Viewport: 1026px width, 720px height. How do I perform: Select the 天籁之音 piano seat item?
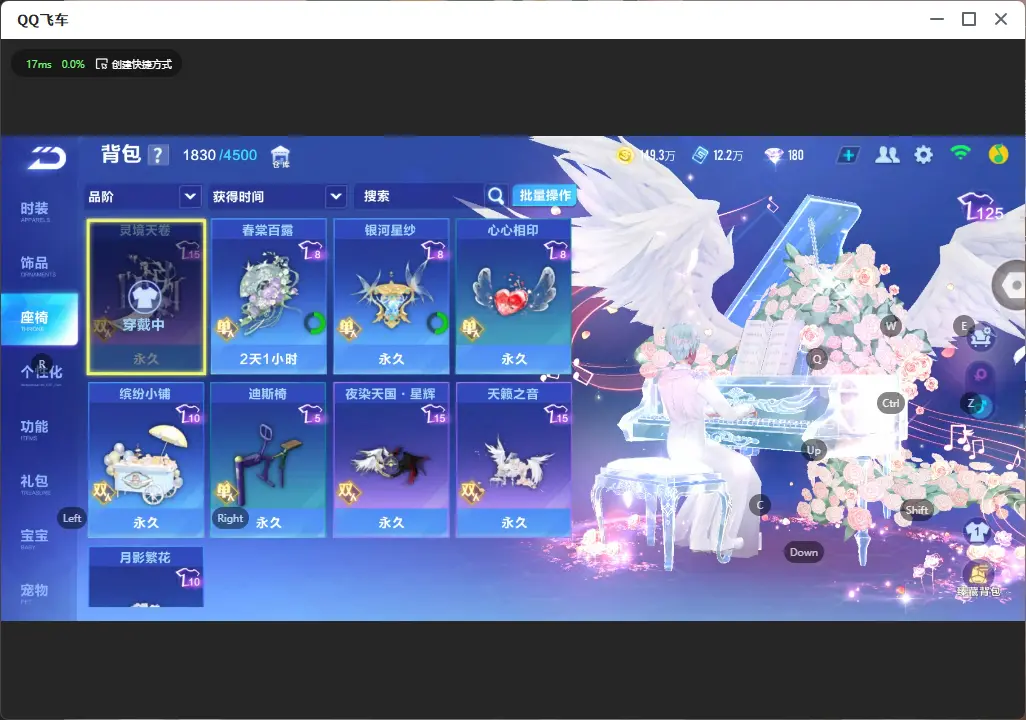(x=514, y=460)
